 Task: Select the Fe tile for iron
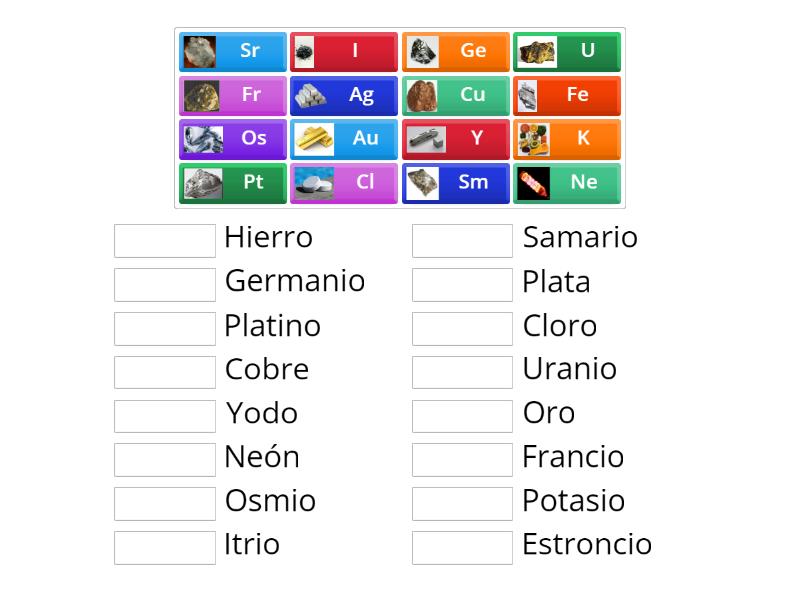point(566,95)
